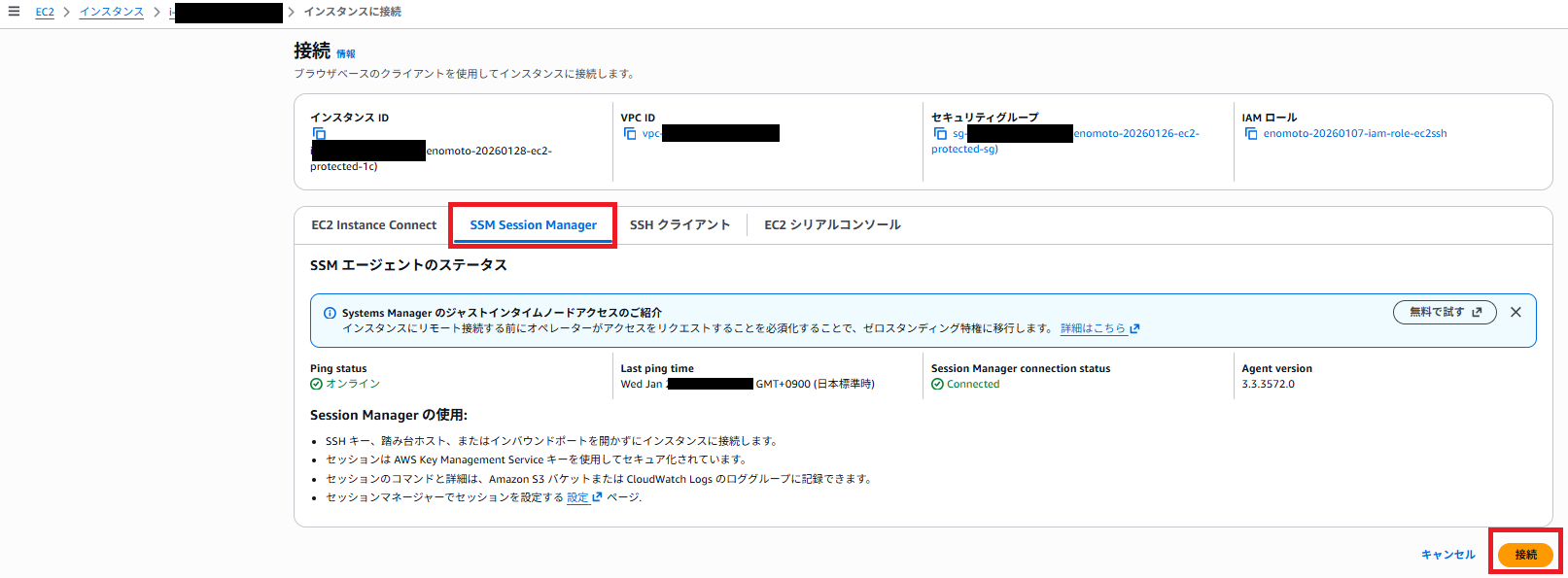Viewport: 1568px width, 578px height.
Task: Go to the EC2 breadcrumb link
Action: (45, 12)
